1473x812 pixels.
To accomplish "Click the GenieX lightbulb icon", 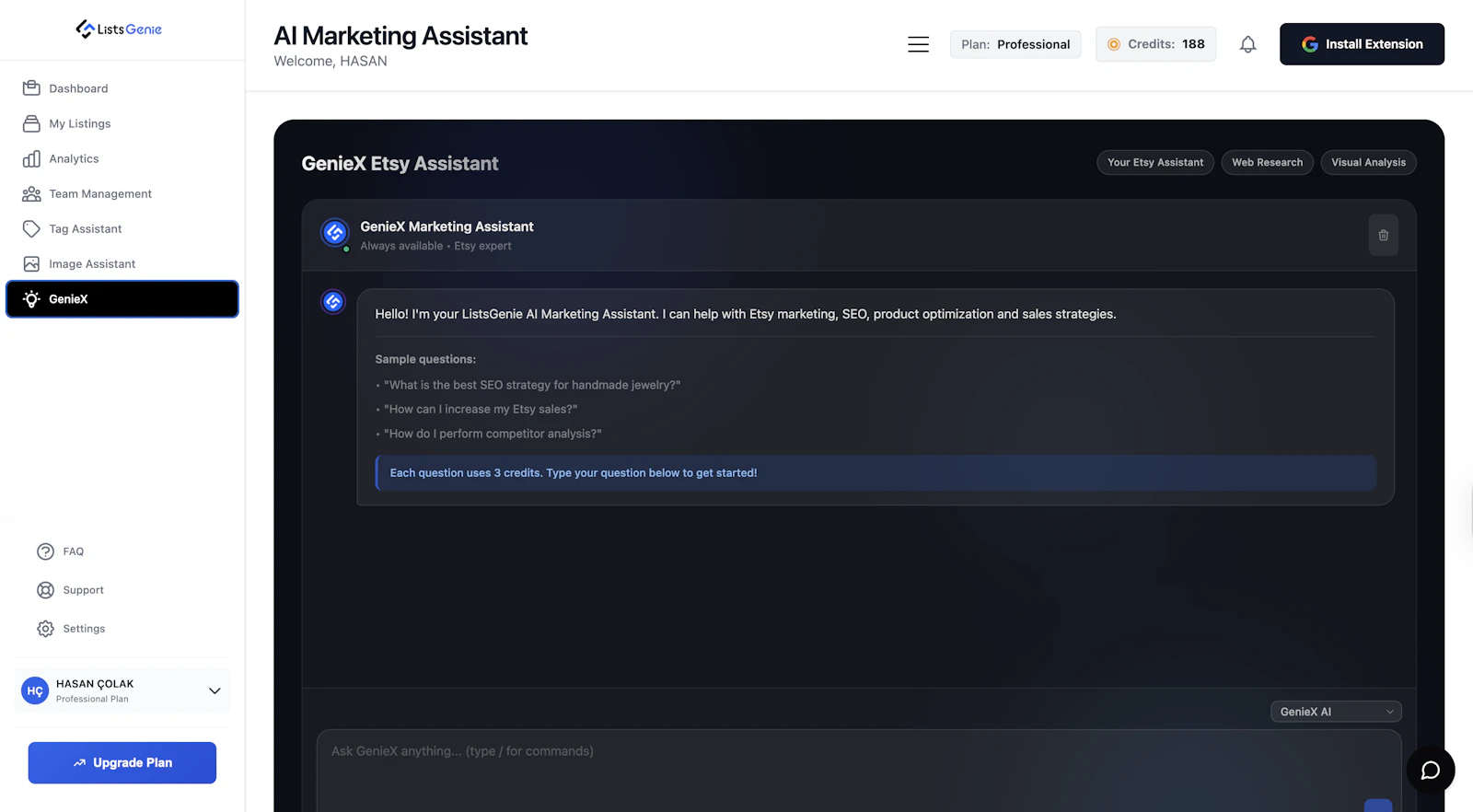I will [31, 299].
